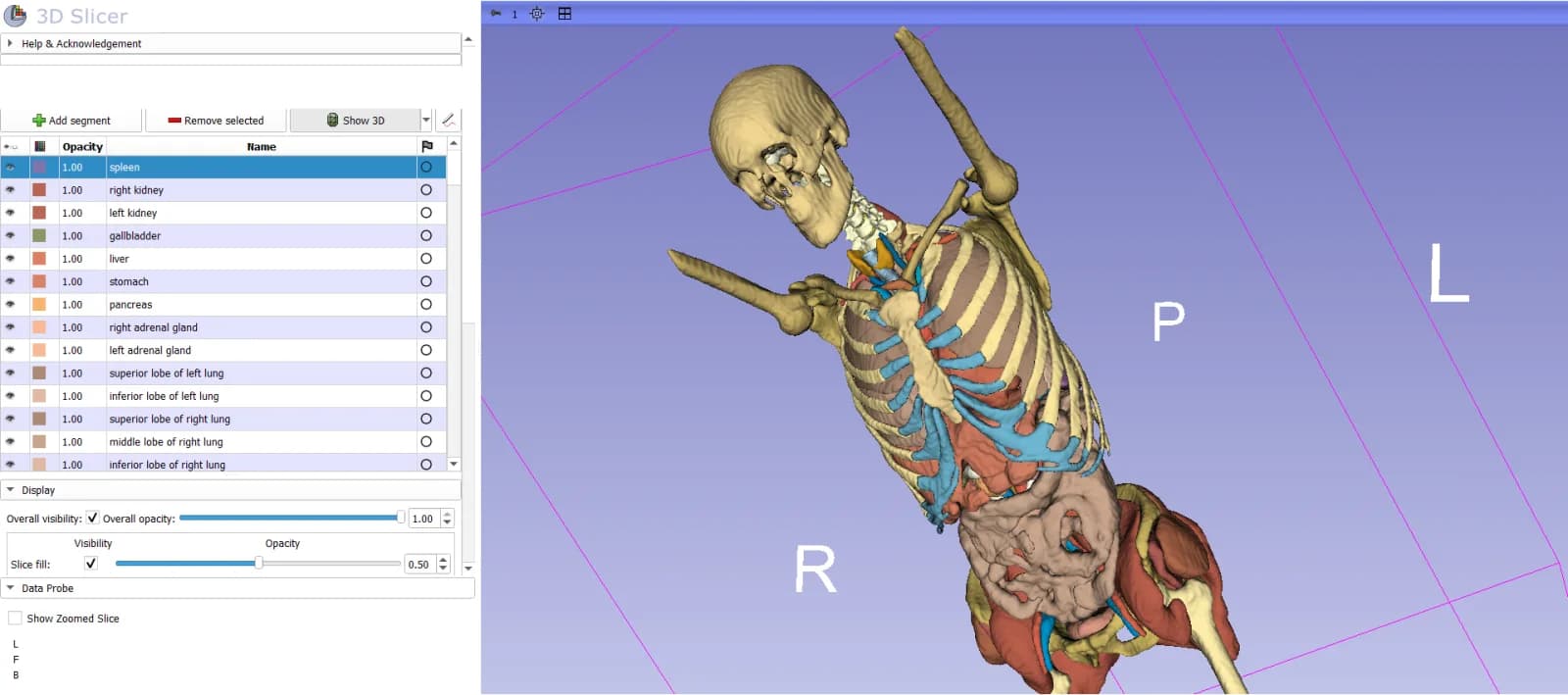Click the left adrenal gland status circle

426,350
